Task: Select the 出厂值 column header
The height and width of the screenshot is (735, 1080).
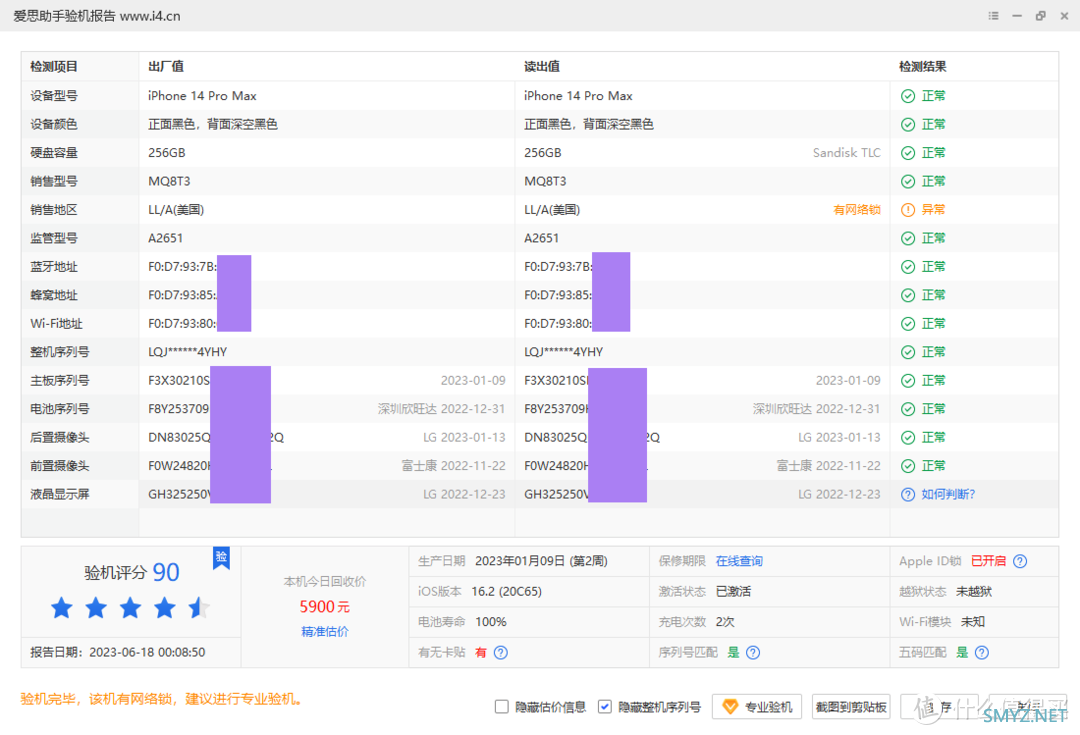Action: [x=166, y=67]
